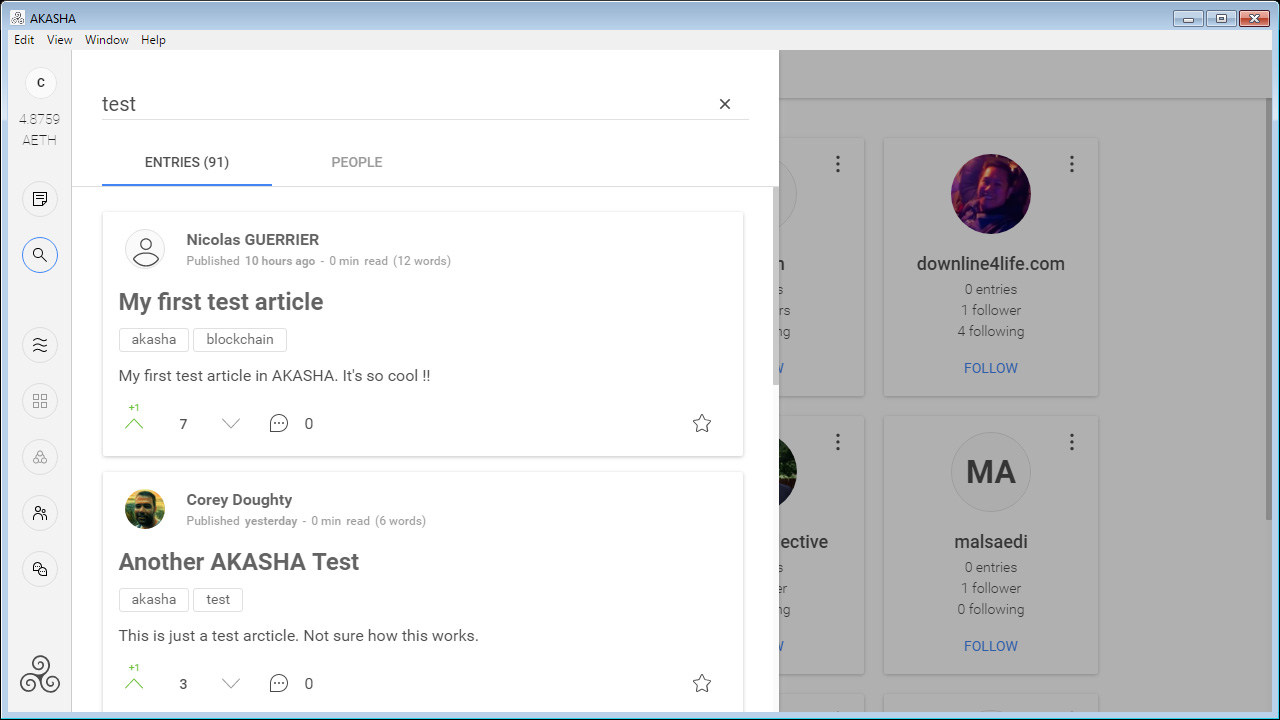The height and width of the screenshot is (720, 1280).
Task: Downvote "My first test article" entry
Action: (x=231, y=423)
